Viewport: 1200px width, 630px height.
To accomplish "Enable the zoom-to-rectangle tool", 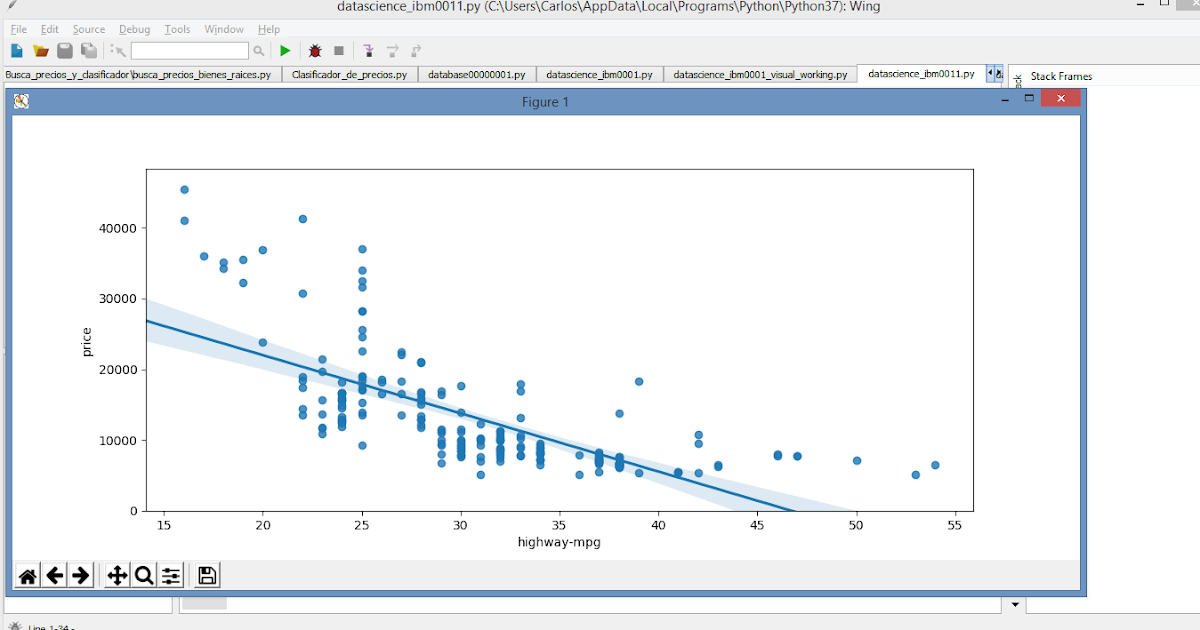I will [x=142, y=575].
